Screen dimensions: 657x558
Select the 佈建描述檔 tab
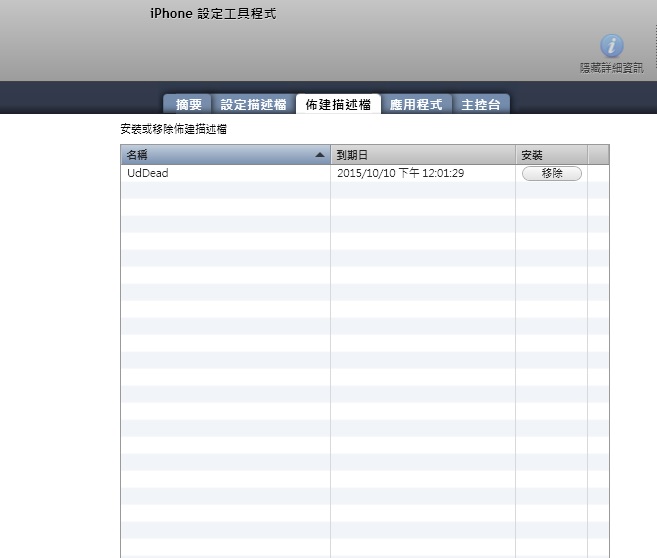point(338,104)
